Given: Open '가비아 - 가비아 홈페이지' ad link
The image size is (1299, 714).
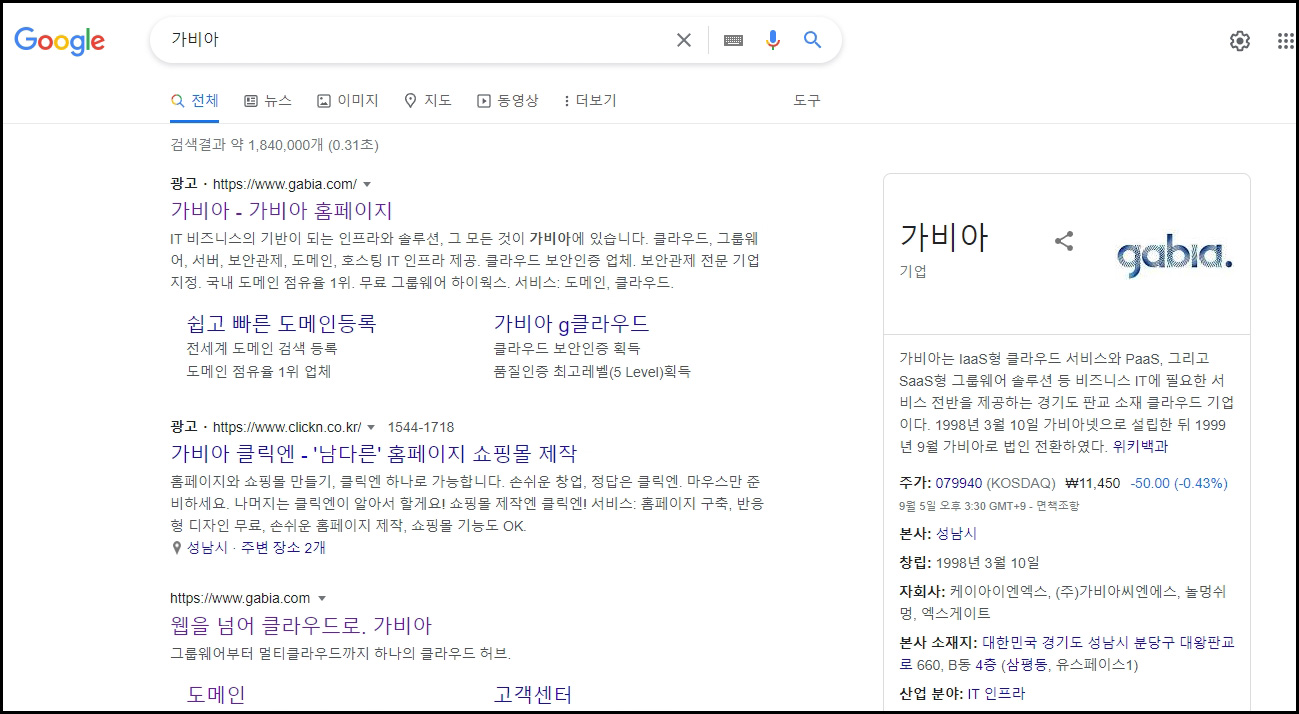Looking at the screenshot, I should tap(282, 211).
